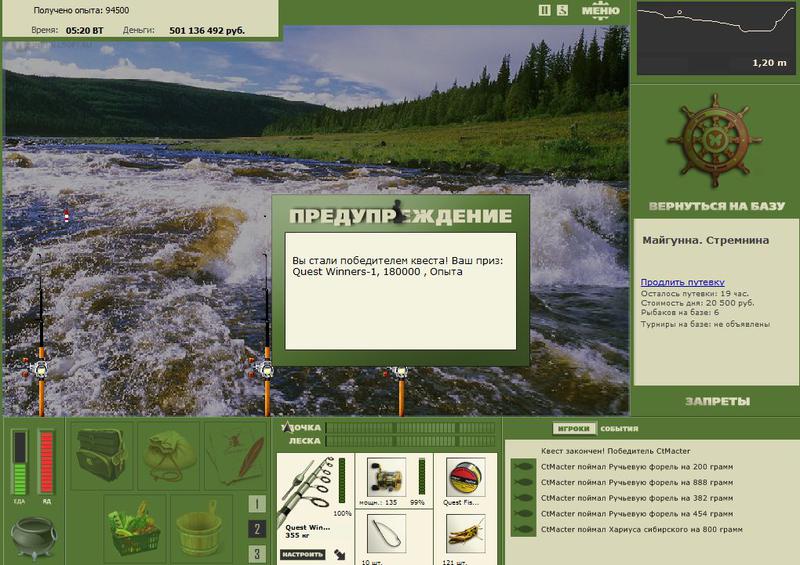This screenshot has height=565, width=800.
Task: Switch to the СОБЫТИЯ tab
Action: (619, 429)
